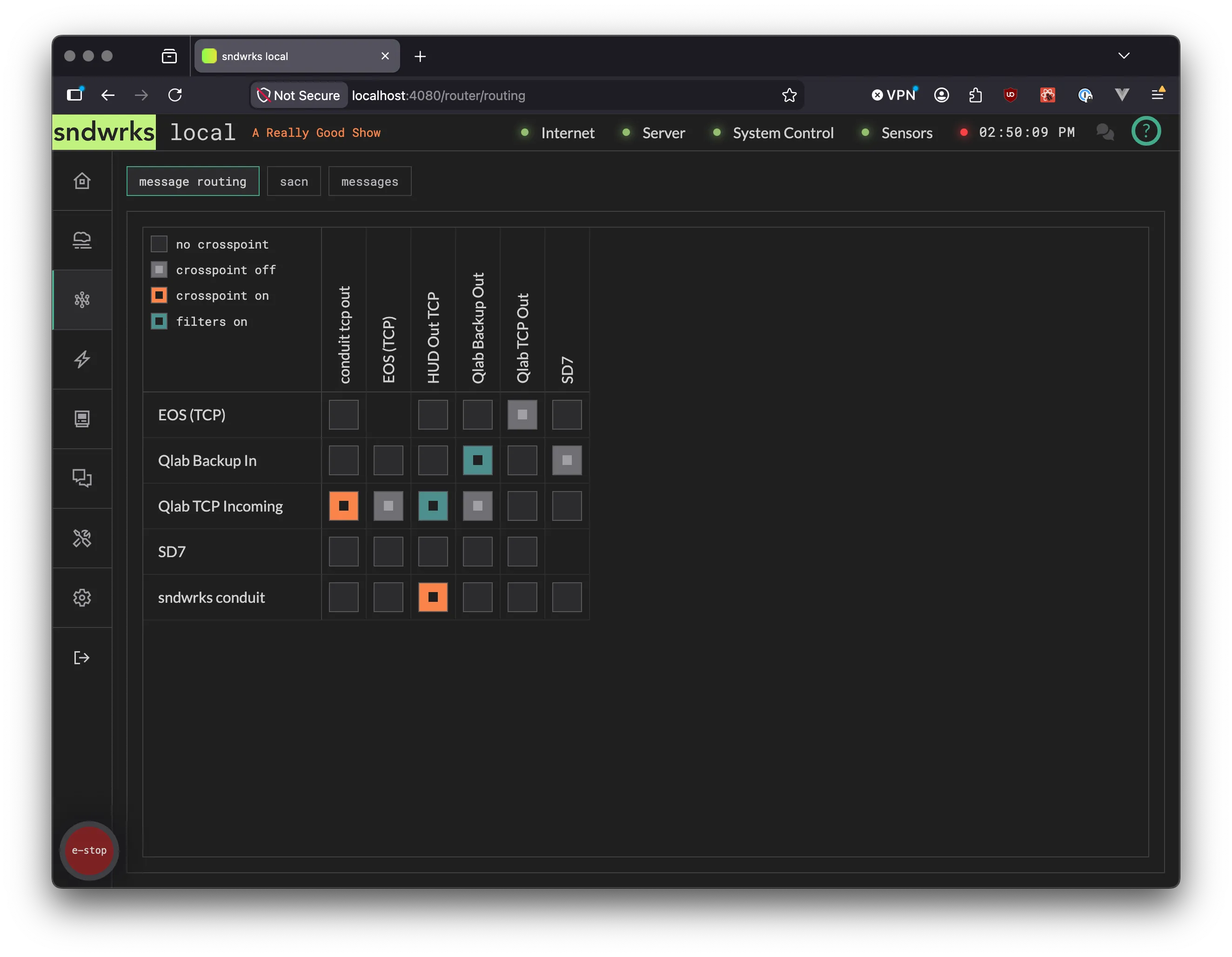The height and width of the screenshot is (957, 1232).
Task: Click the filters on teal legend swatch
Action: pos(159,321)
